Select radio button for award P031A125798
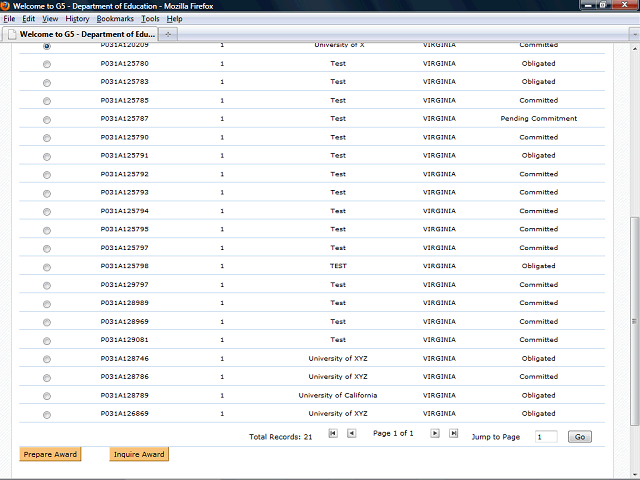The height and width of the screenshot is (480, 640). (47, 267)
